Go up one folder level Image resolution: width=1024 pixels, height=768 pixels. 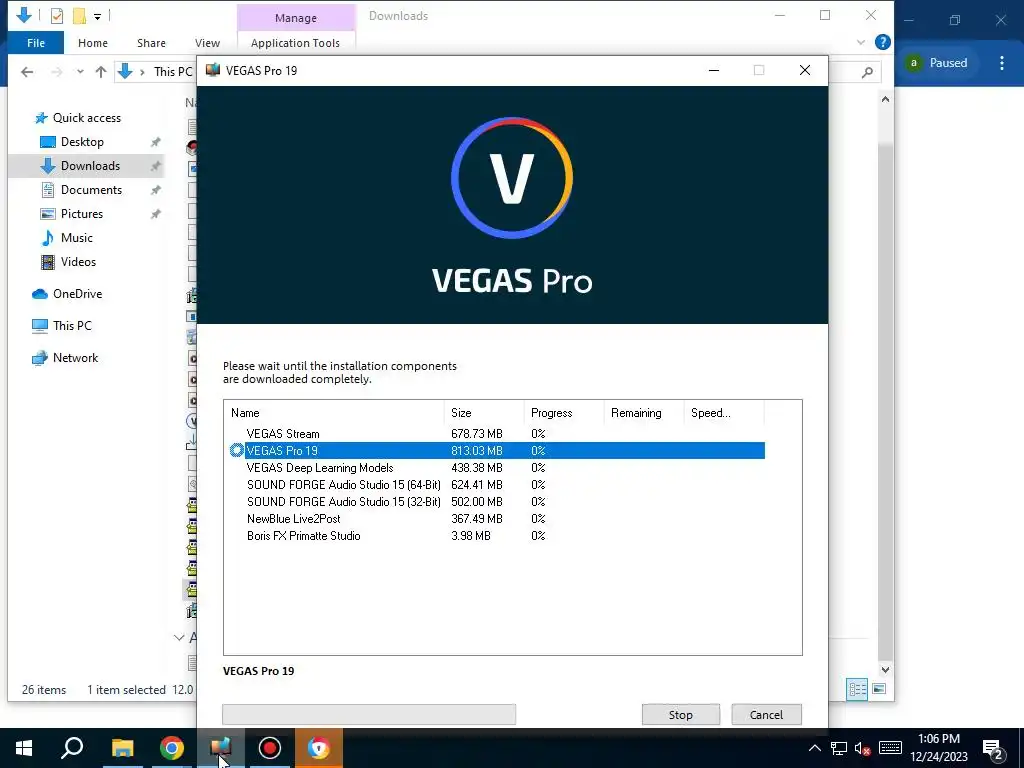[101, 72]
